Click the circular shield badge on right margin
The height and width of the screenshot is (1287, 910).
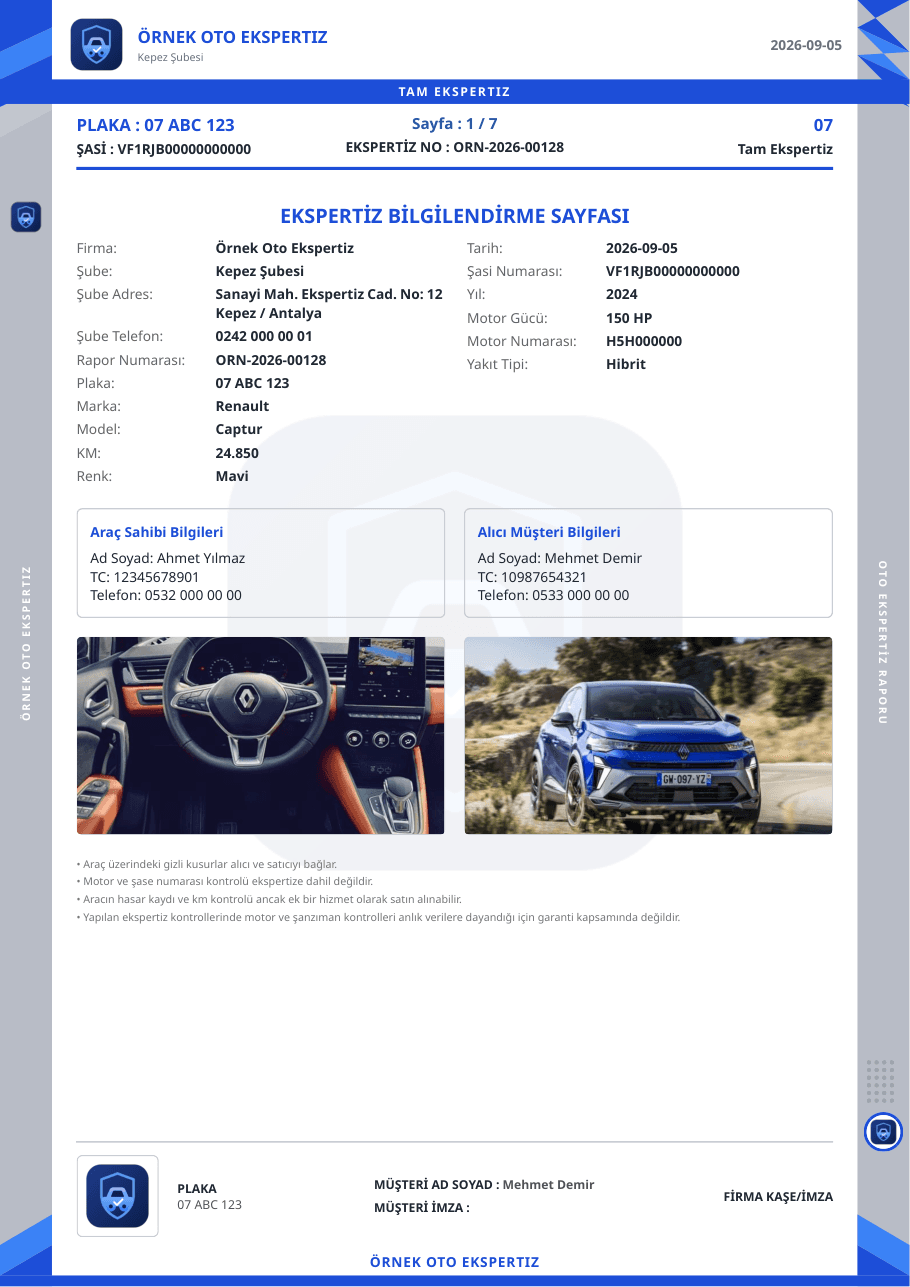tap(883, 1132)
